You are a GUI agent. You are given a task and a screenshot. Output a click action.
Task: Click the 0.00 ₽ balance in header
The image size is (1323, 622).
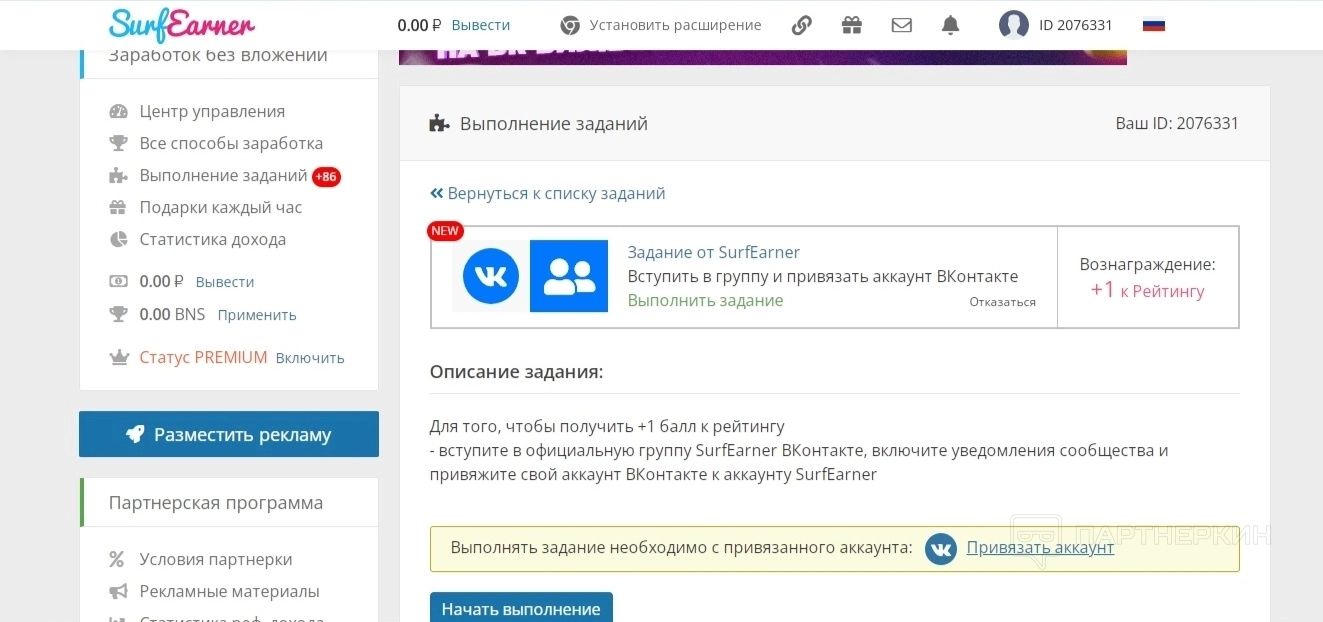click(x=420, y=25)
